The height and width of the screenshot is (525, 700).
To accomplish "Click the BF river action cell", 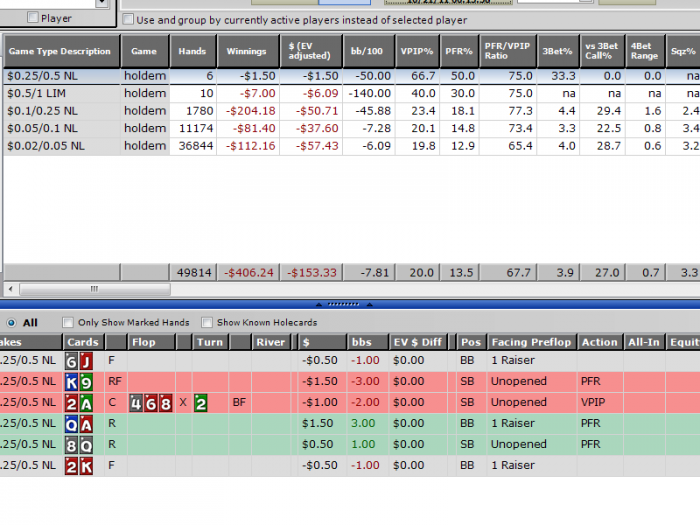I will click(239, 402).
